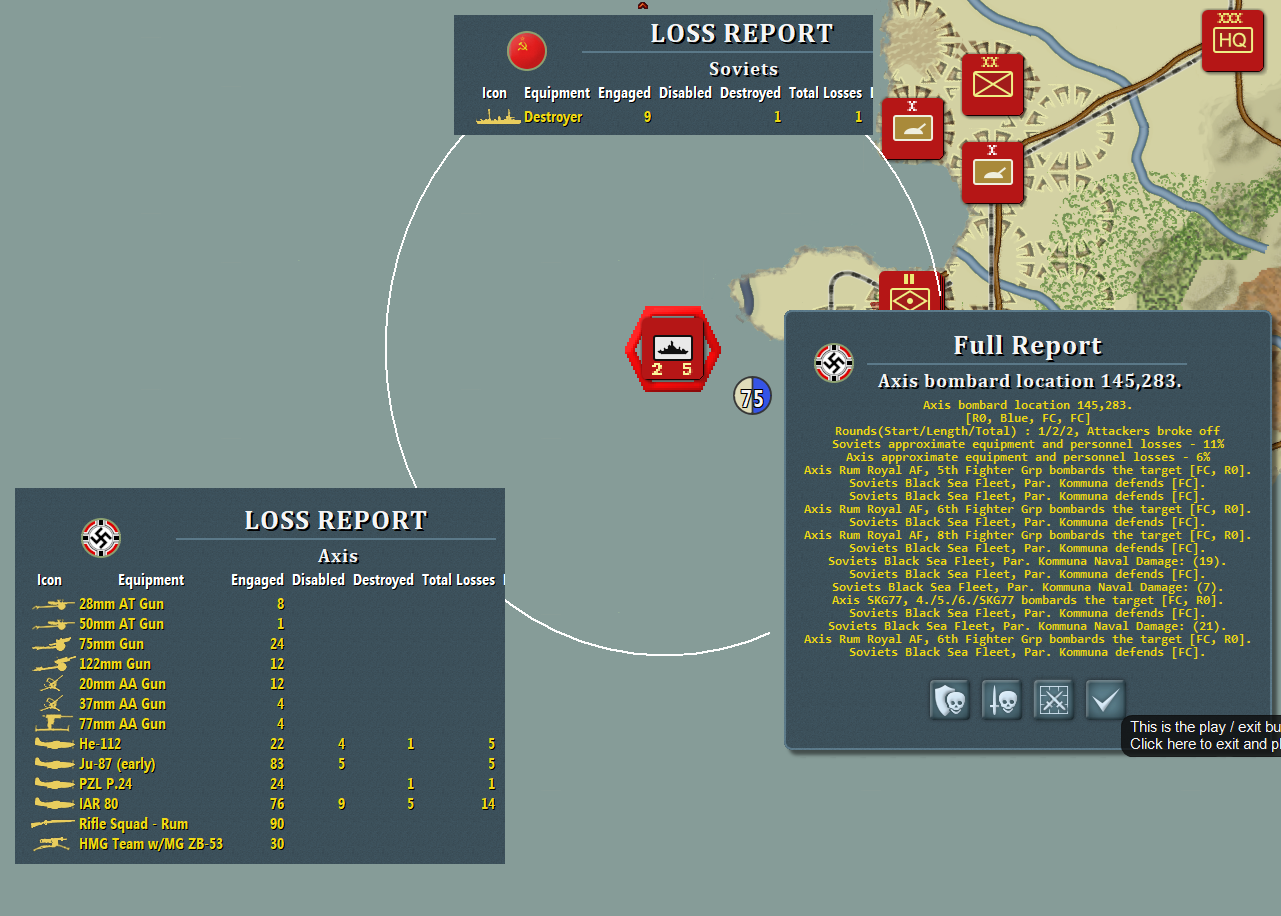Click the 28mm AT Gun row label

tap(121, 604)
